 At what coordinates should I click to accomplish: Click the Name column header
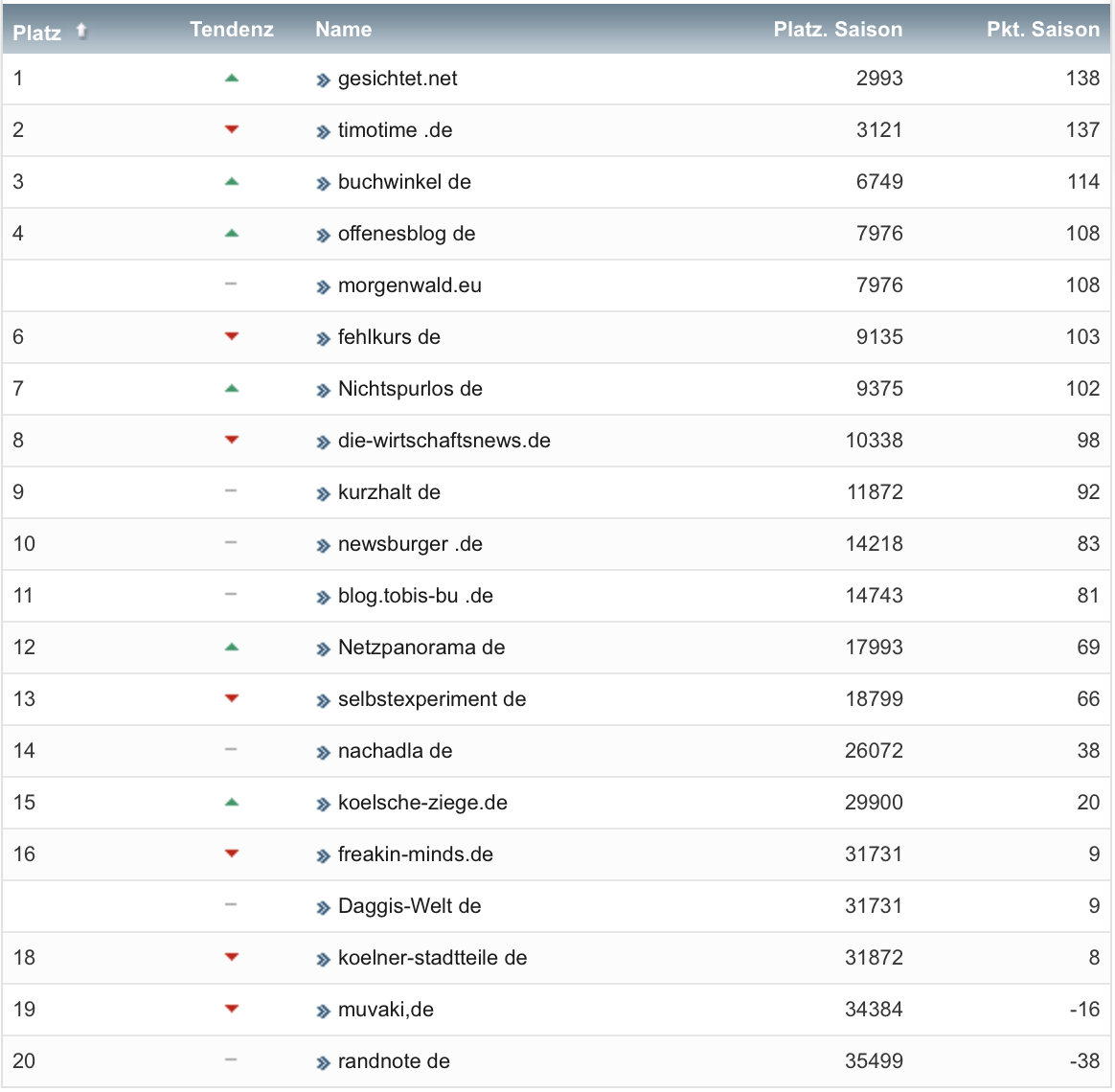(x=344, y=29)
